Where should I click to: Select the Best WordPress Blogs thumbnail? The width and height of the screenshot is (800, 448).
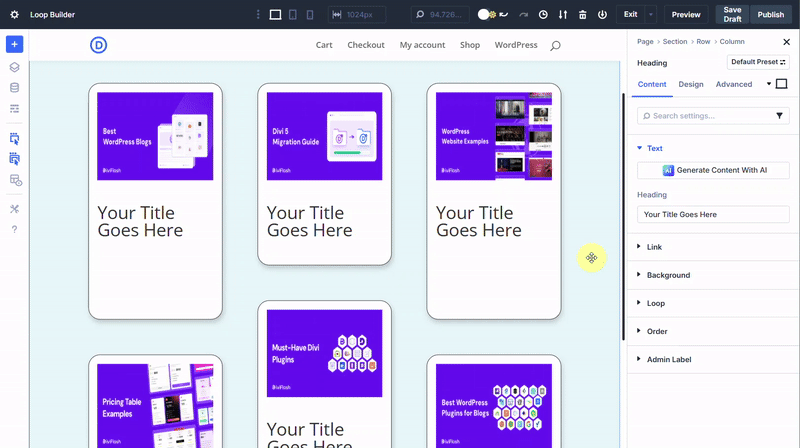coord(155,136)
